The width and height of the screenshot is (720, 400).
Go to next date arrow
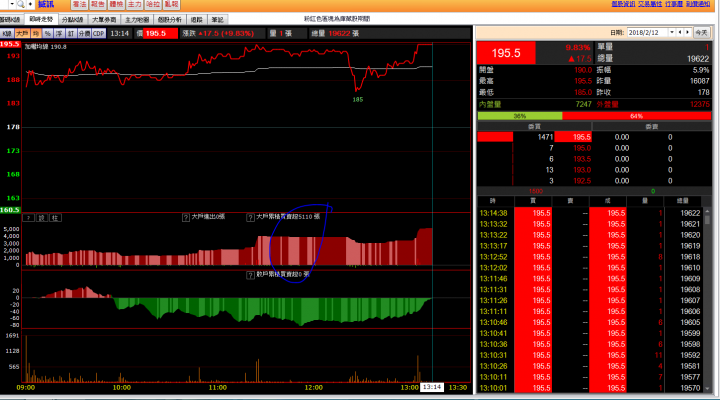[687, 32]
